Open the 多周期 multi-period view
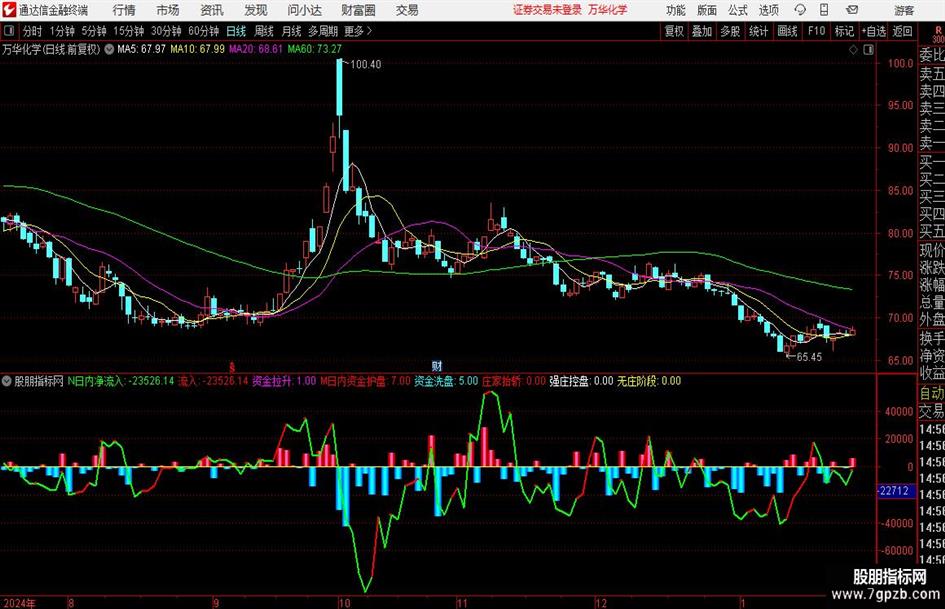This screenshot has width=945, height=609. (x=323, y=31)
